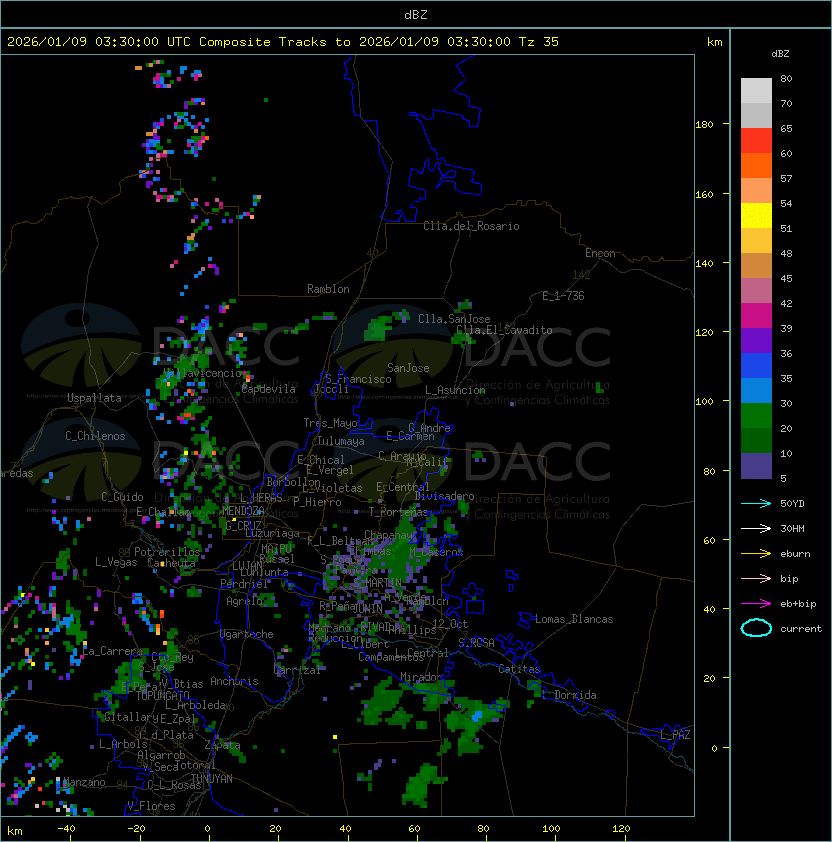Screen dimensions: 832x842
Task: Click the TUPUNGATO map label
Action: (x=162, y=696)
